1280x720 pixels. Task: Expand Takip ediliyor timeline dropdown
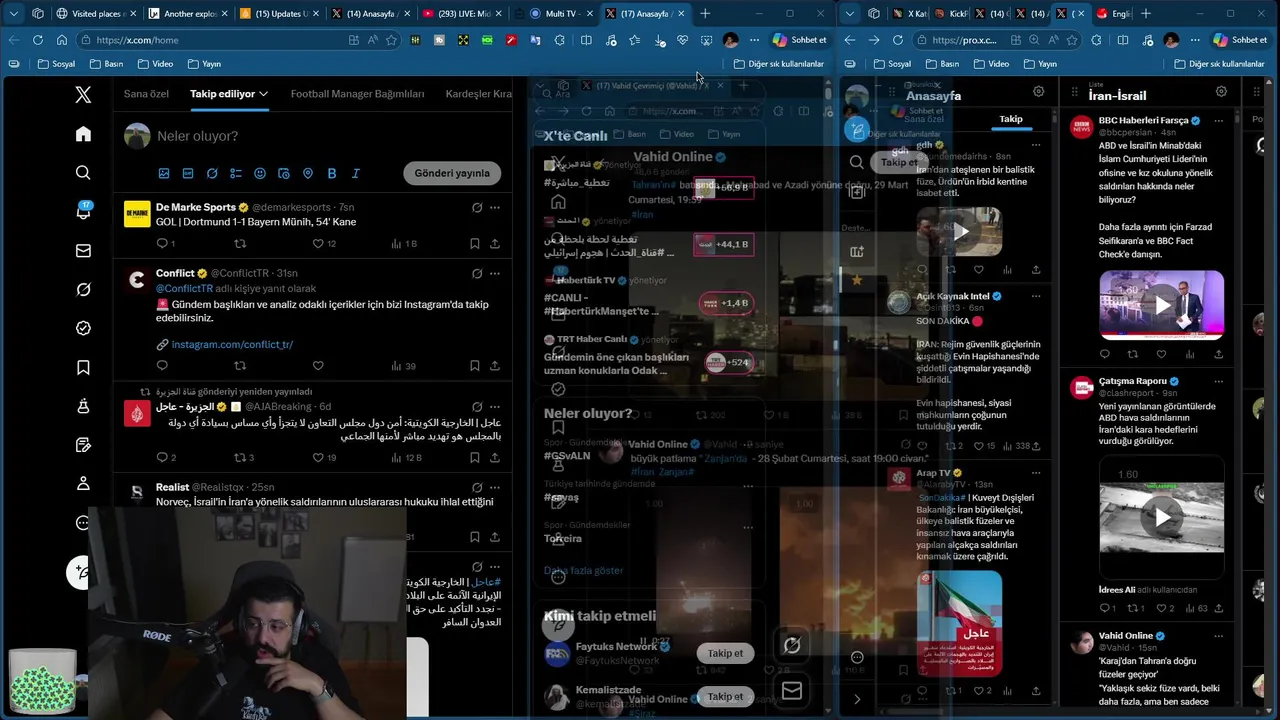point(264,94)
